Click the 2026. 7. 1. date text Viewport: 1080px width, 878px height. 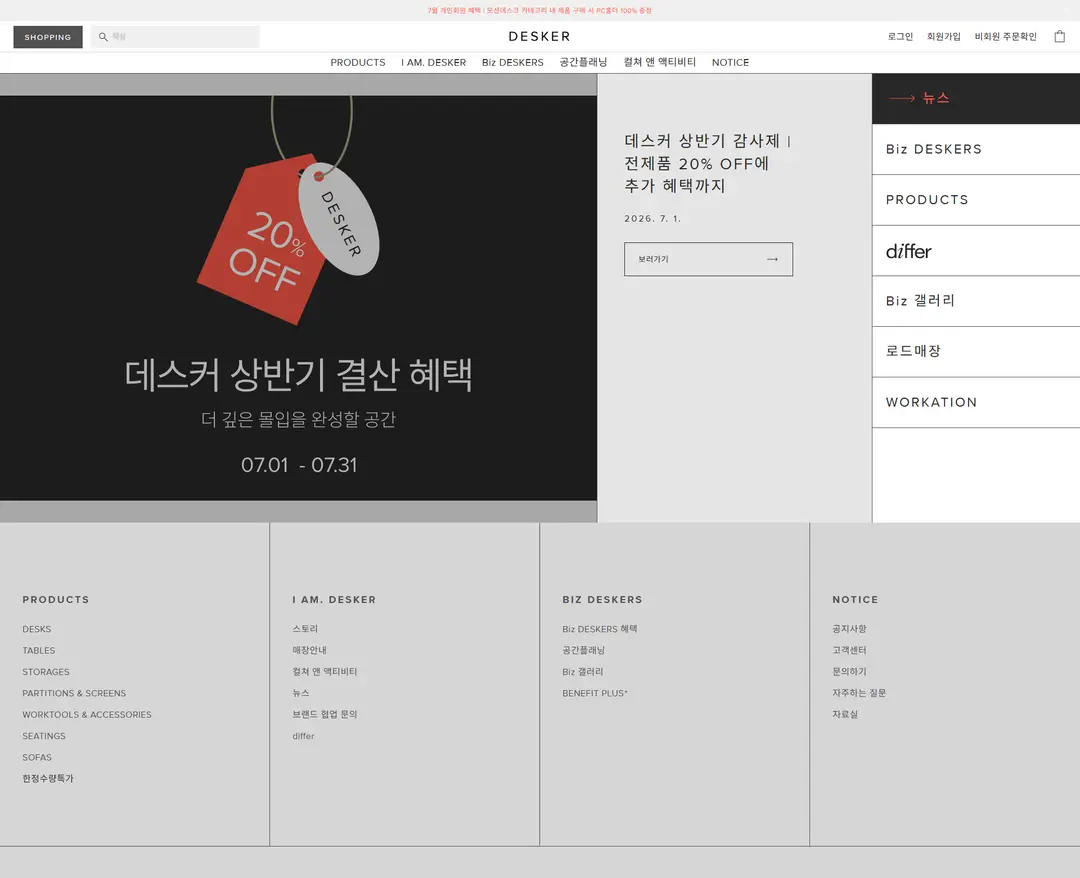coord(652,218)
